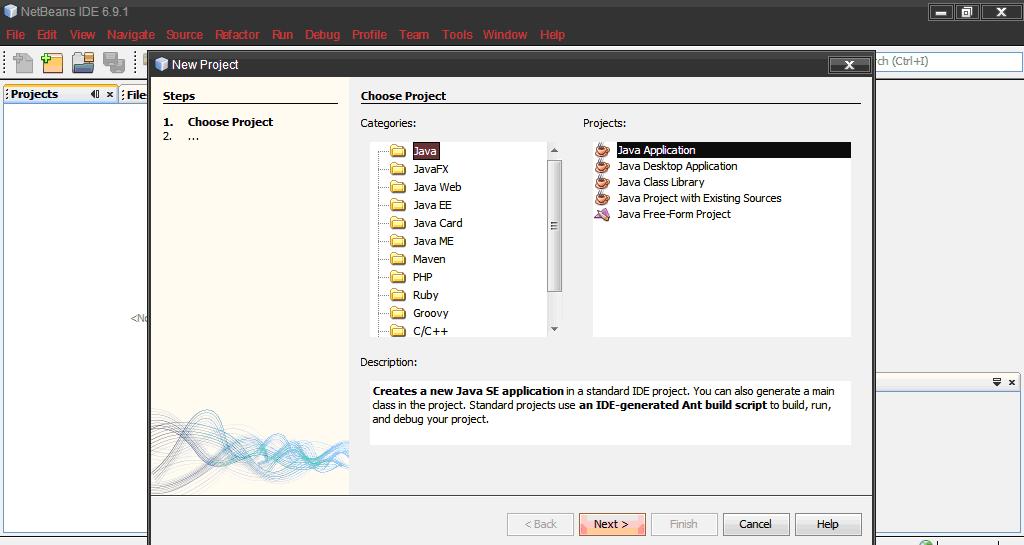Screen dimensions: 1024x545
Task: Click the Help button in the dialog
Action: click(827, 524)
